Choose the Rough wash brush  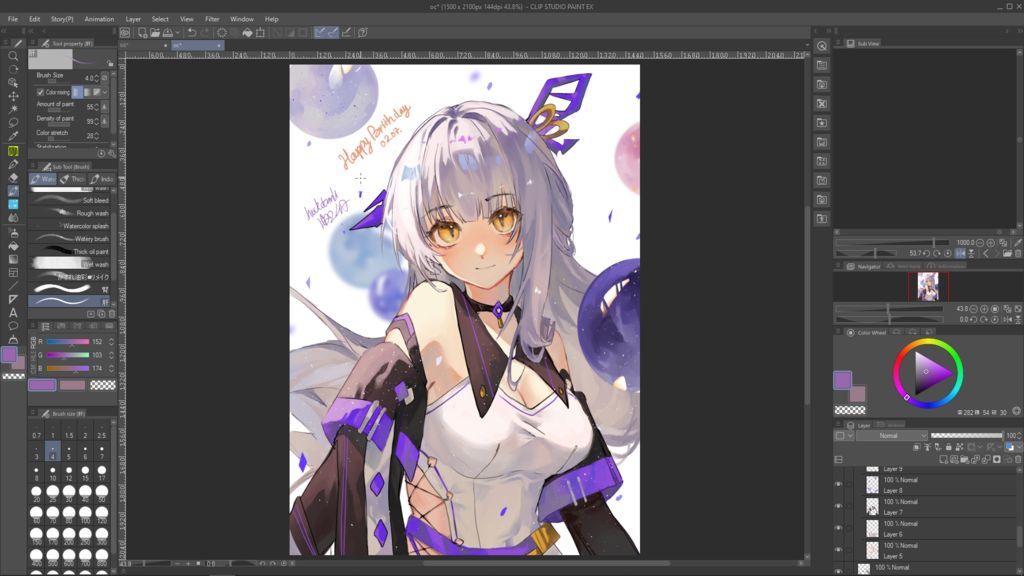click(x=71, y=214)
